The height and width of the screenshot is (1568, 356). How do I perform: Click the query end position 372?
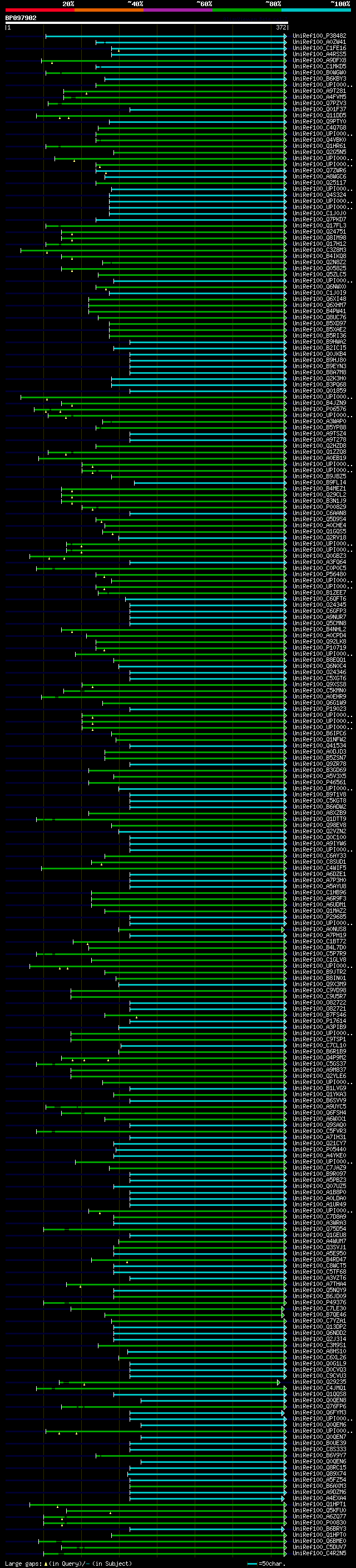click(x=281, y=27)
